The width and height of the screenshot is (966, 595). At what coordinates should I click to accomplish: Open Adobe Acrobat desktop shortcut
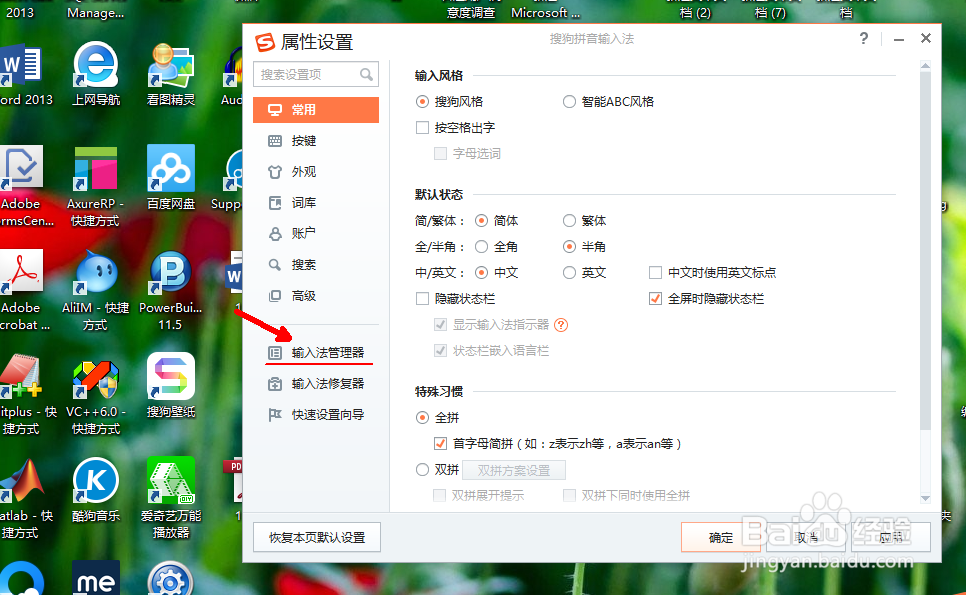[23, 291]
